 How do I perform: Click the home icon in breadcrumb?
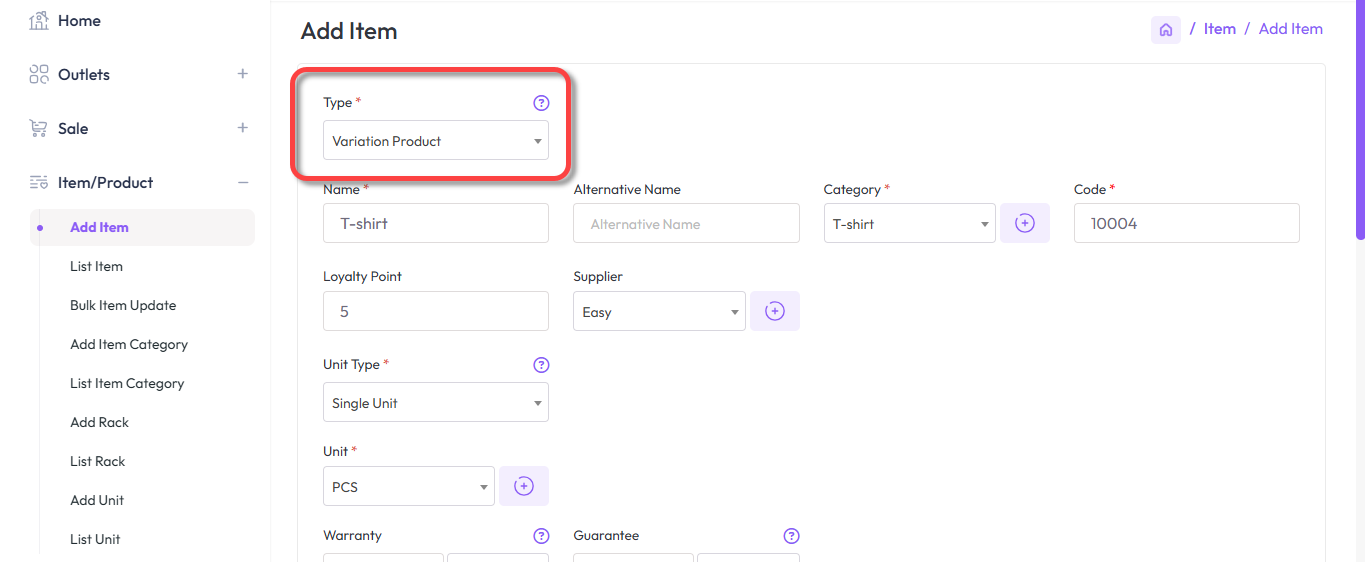click(1165, 30)
